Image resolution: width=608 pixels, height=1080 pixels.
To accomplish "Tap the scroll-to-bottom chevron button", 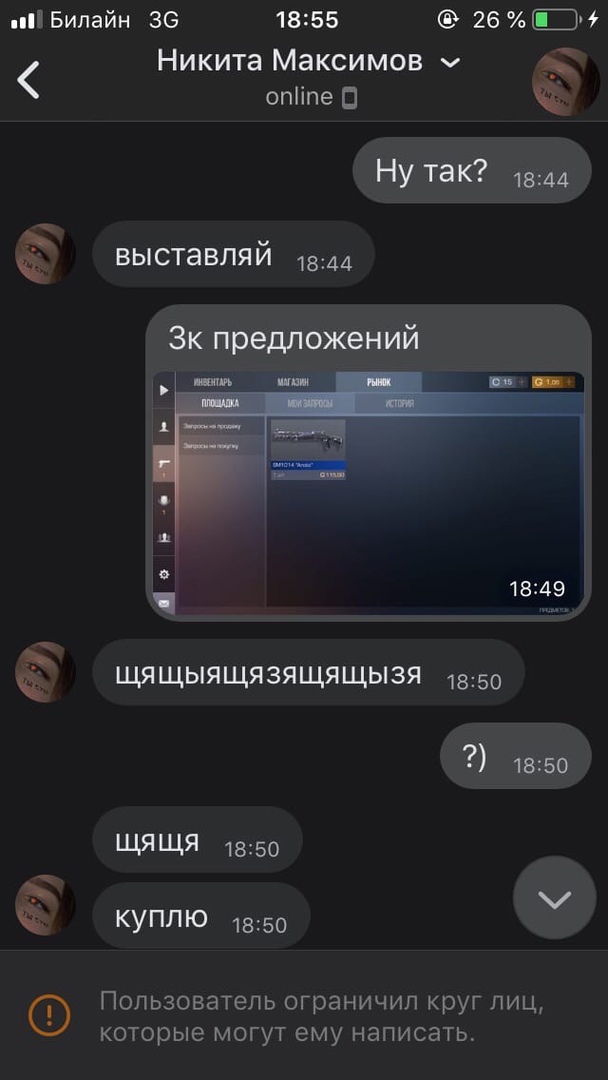I will (555, 897).
